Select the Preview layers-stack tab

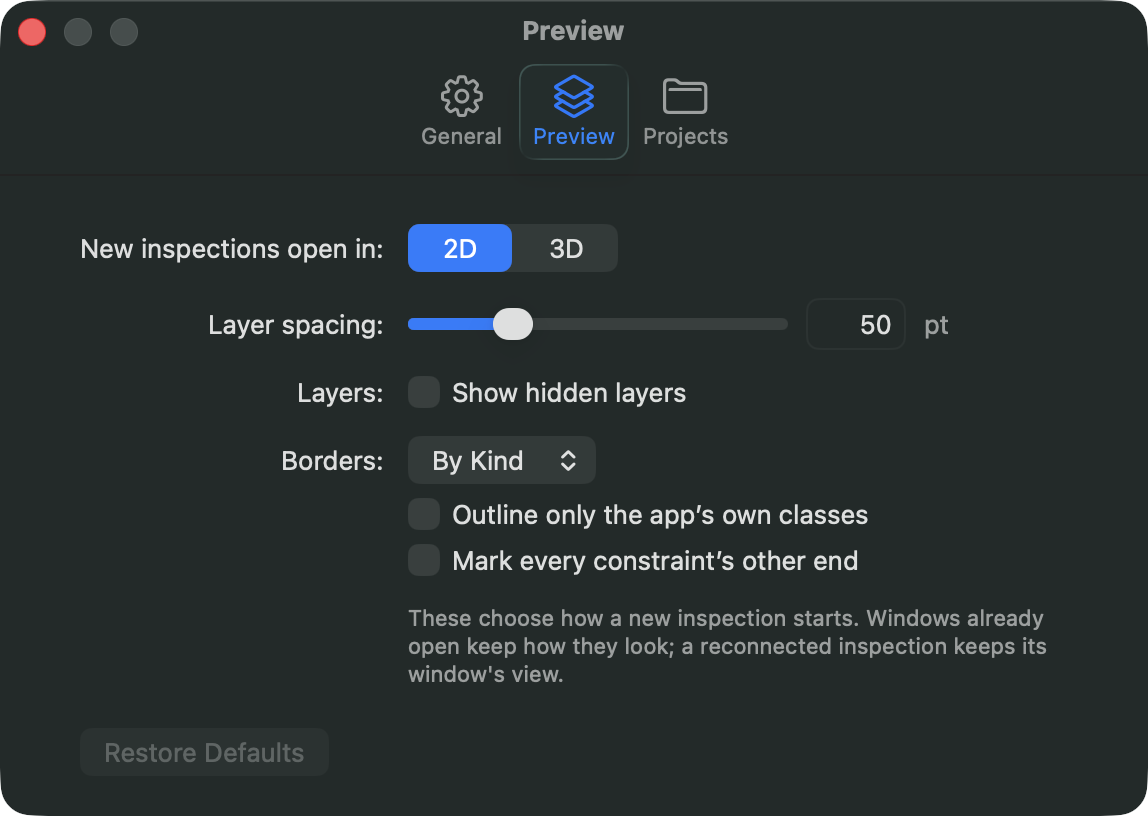pyautogui.click(x=573, y=112)
